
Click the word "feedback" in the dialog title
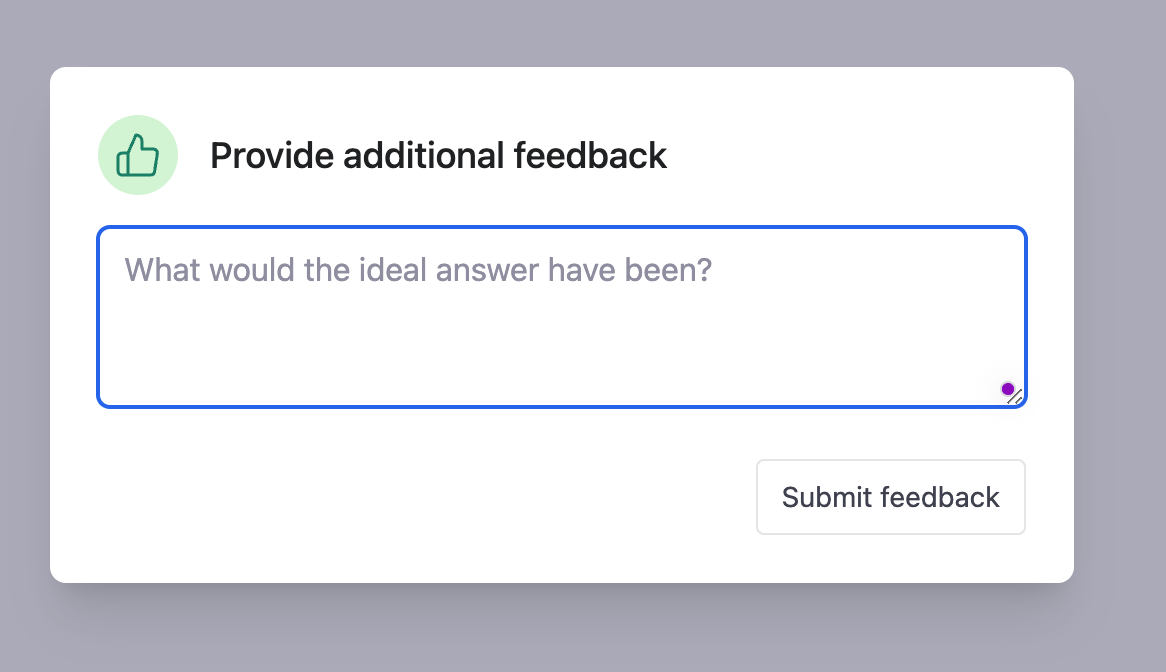coord(590,155)
